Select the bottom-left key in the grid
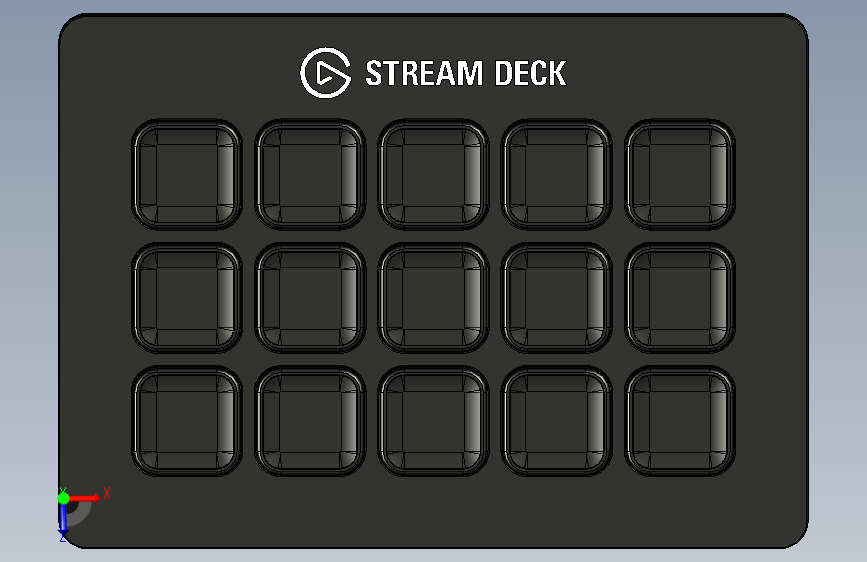Screen dimensions: 867x562 (x=187, y=421)
